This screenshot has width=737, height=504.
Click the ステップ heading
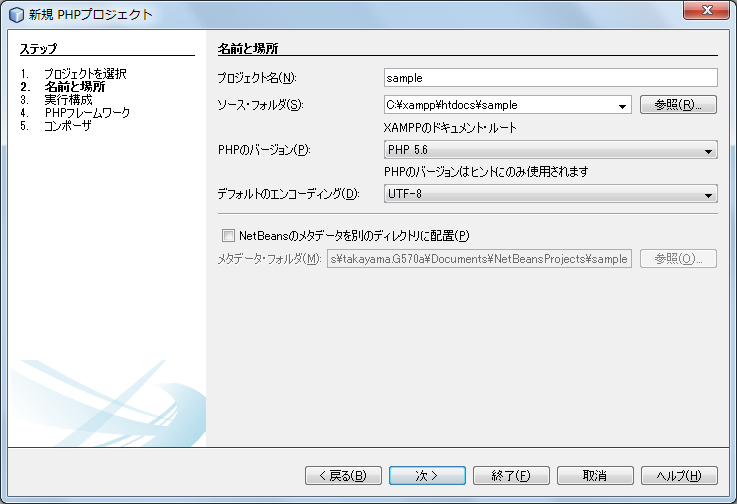[39, 48]
